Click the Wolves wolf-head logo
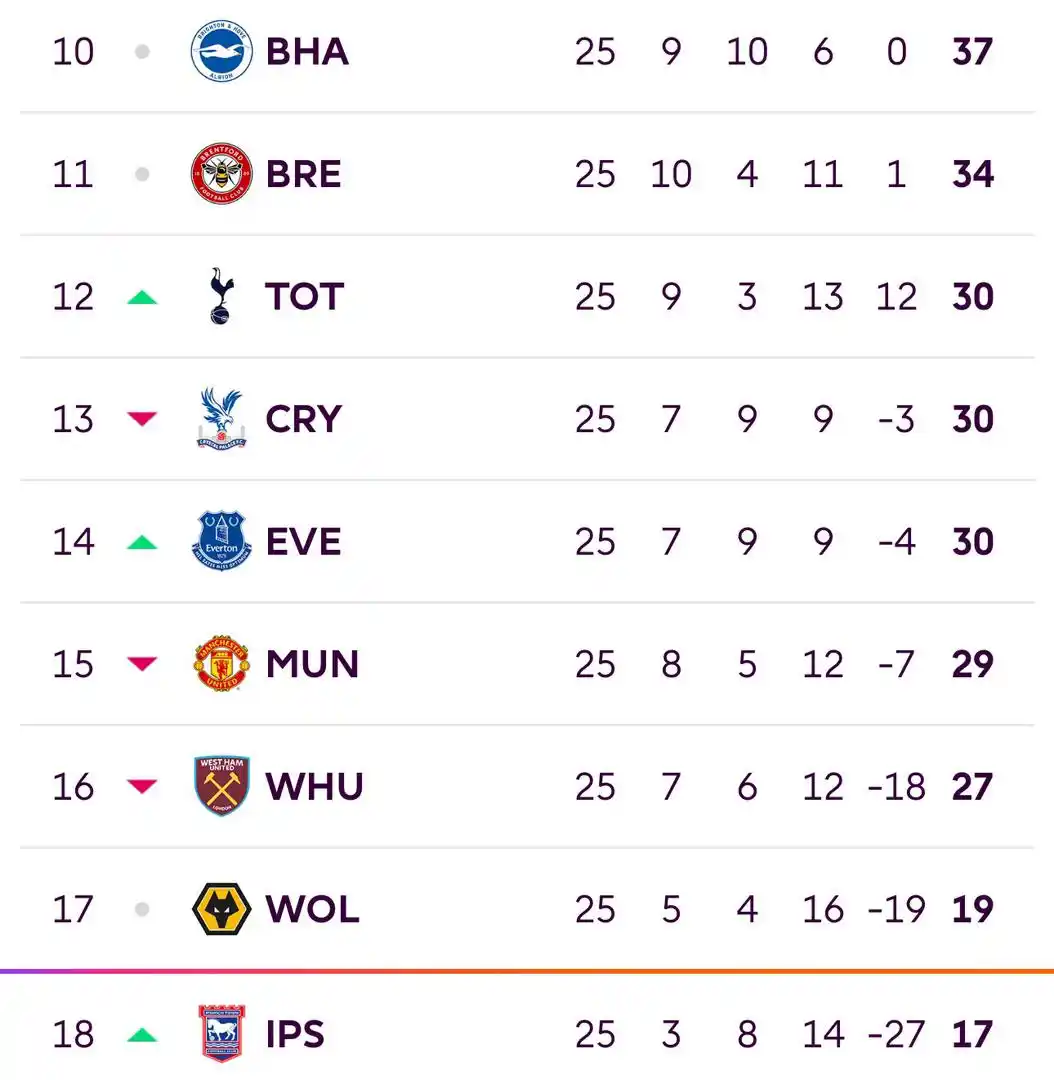1054x1080 pixels. coord(221,909)
